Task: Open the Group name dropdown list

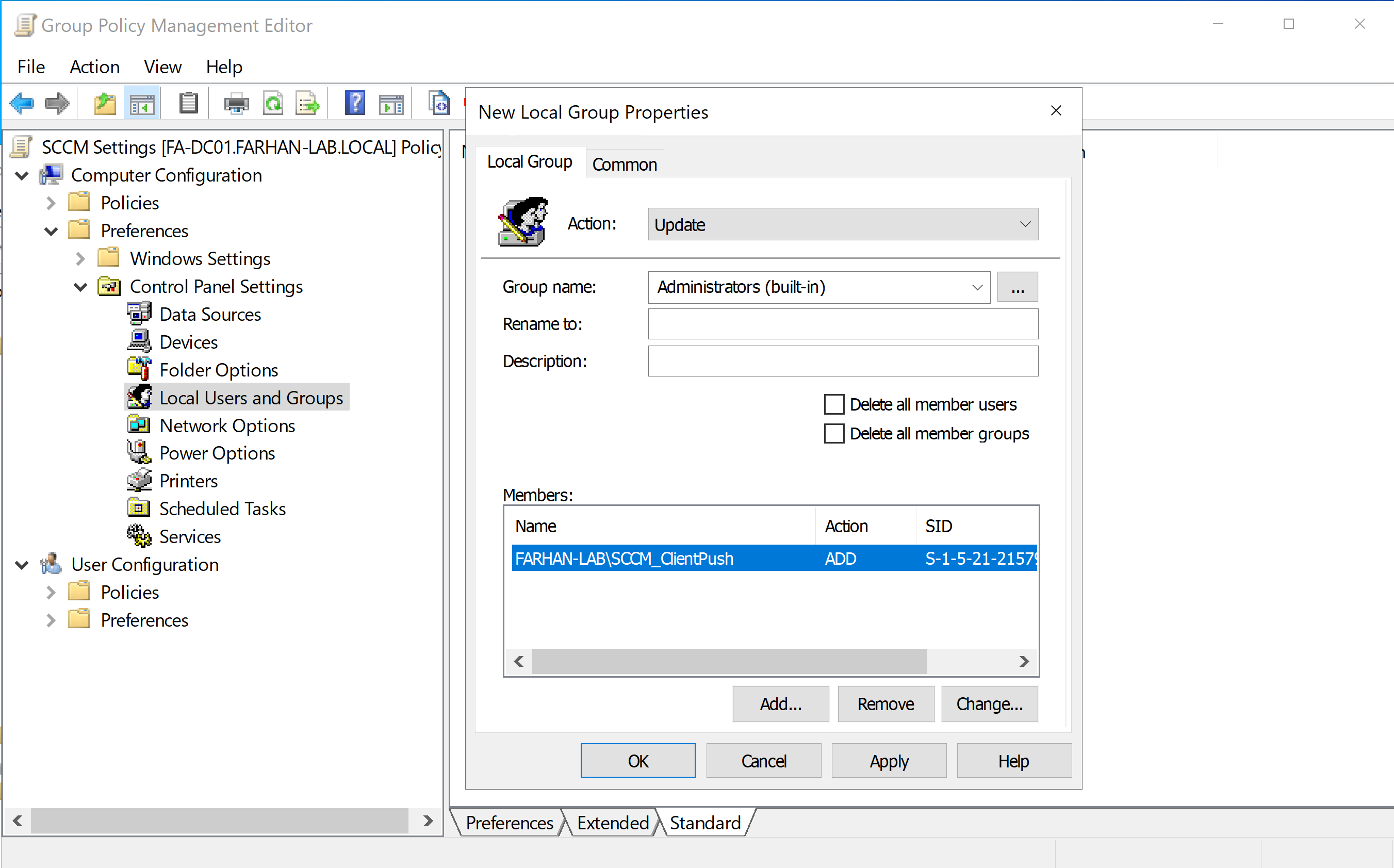Action: tap(977, 287)
